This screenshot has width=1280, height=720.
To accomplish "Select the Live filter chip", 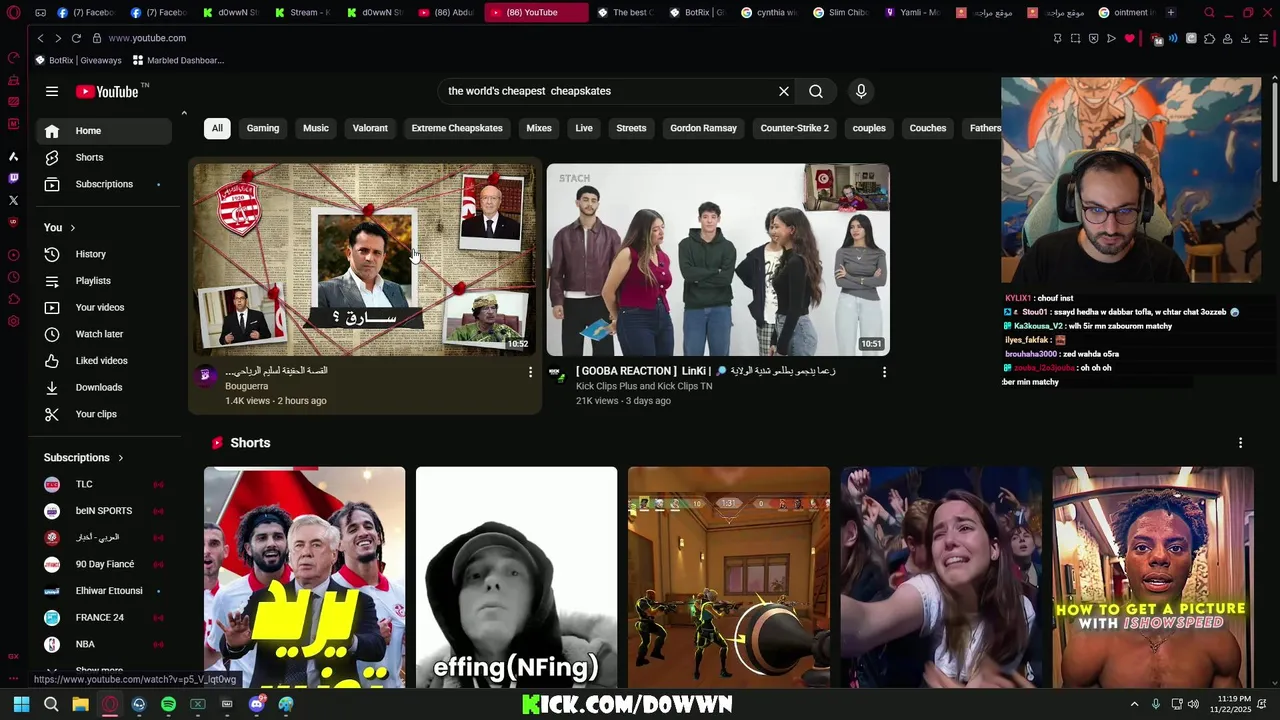I will click(584, 128).
